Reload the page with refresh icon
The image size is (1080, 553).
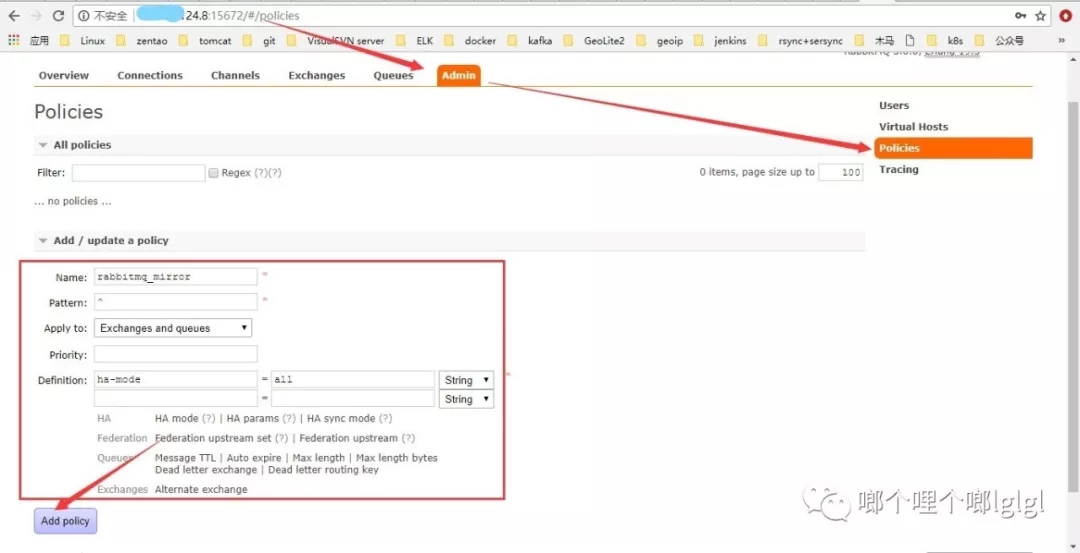pos(59,16)
